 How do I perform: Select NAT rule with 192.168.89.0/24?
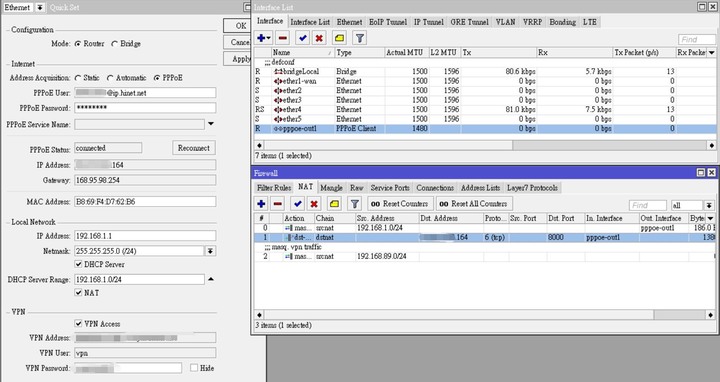click(484, 256)
